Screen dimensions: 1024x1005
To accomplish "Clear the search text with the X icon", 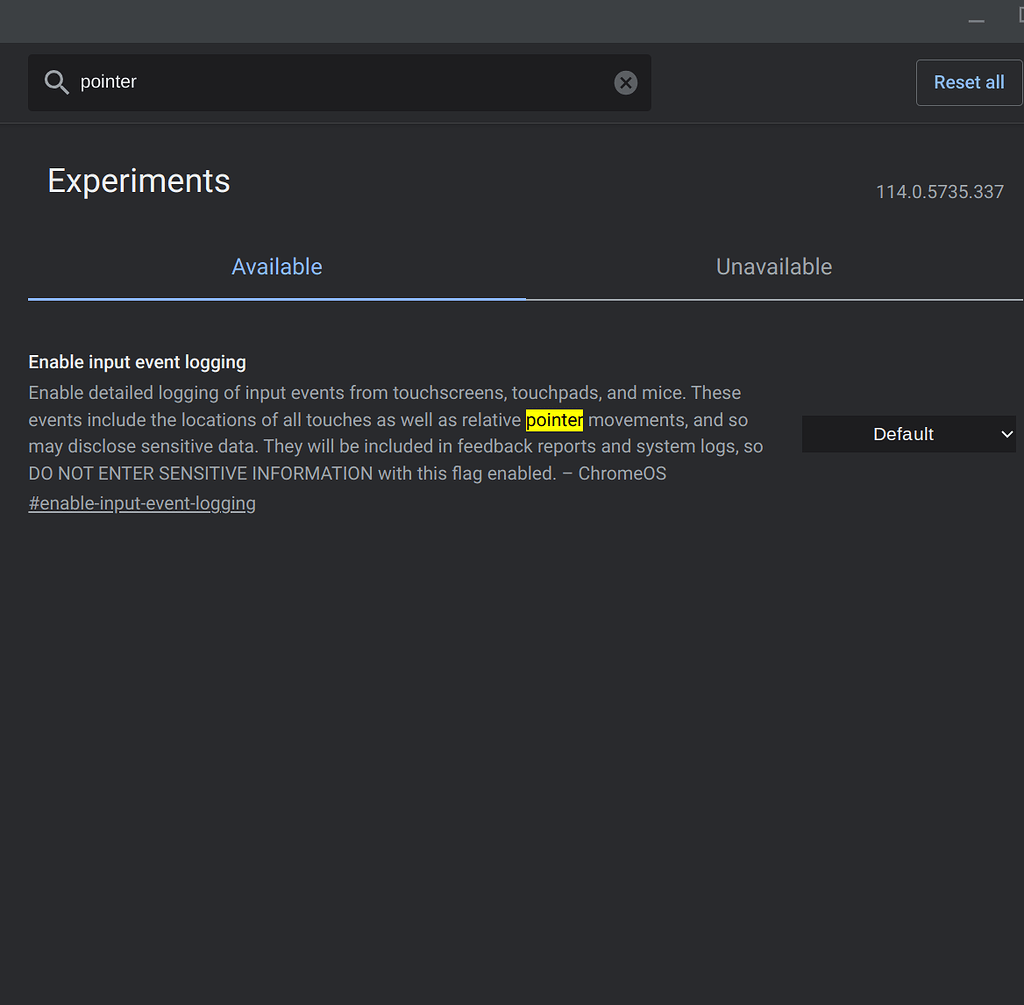I will pos(625,82).
